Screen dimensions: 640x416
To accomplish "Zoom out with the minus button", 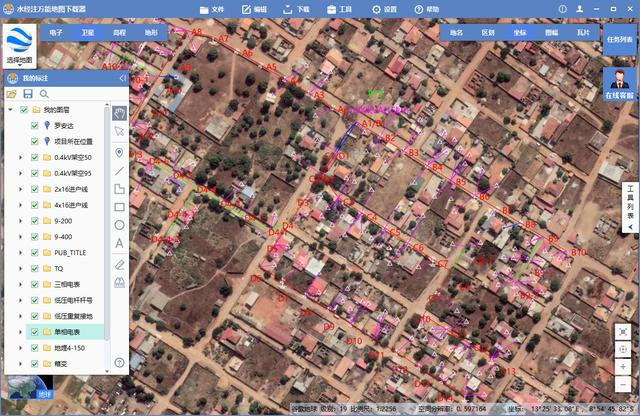I will [623, 385].
